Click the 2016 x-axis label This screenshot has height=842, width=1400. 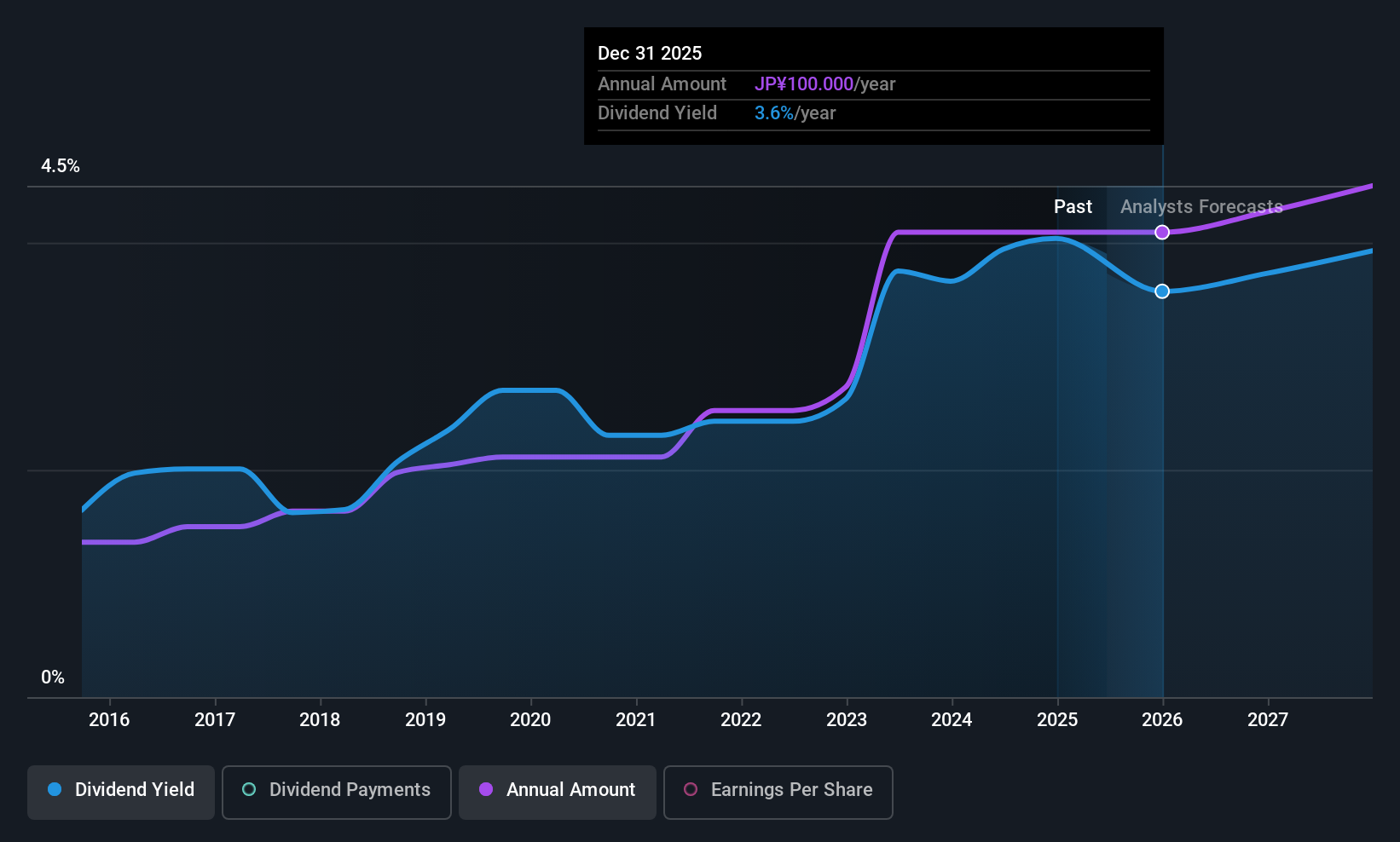pos(109,720)
